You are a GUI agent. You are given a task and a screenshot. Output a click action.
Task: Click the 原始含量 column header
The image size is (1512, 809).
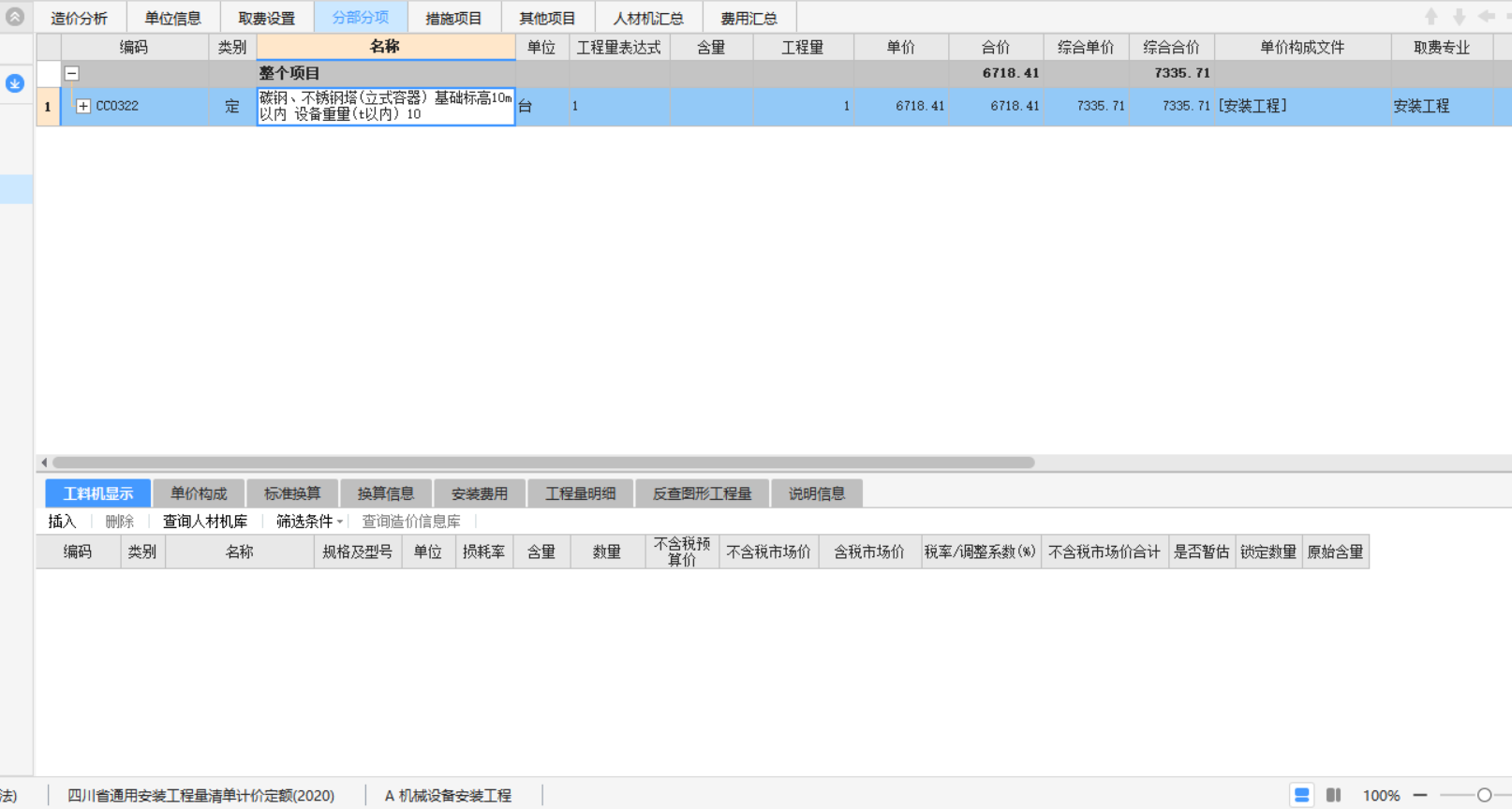click(x=1336, y=552)
